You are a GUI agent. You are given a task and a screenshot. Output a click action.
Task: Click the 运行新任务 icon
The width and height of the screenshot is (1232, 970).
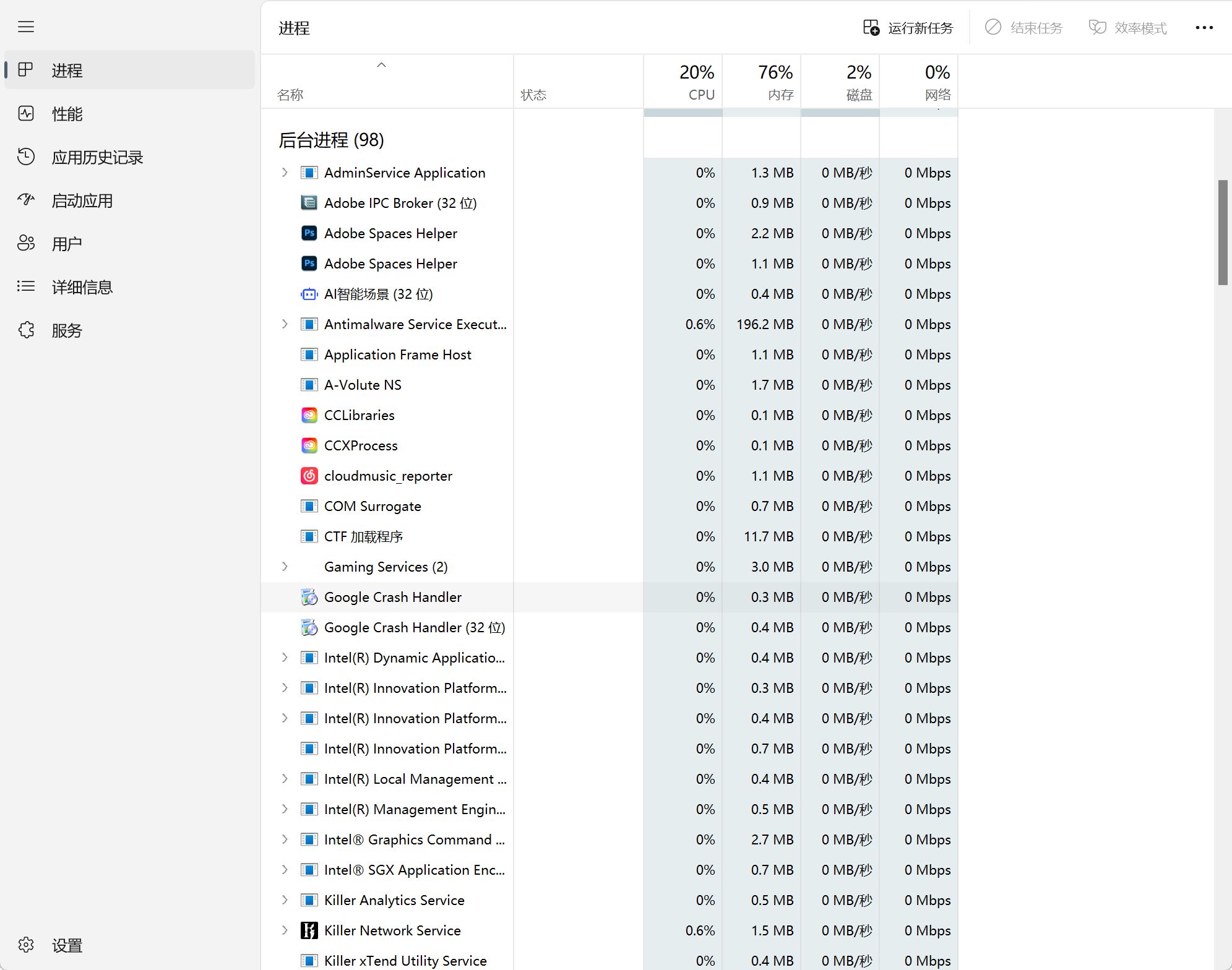[871, 28]
